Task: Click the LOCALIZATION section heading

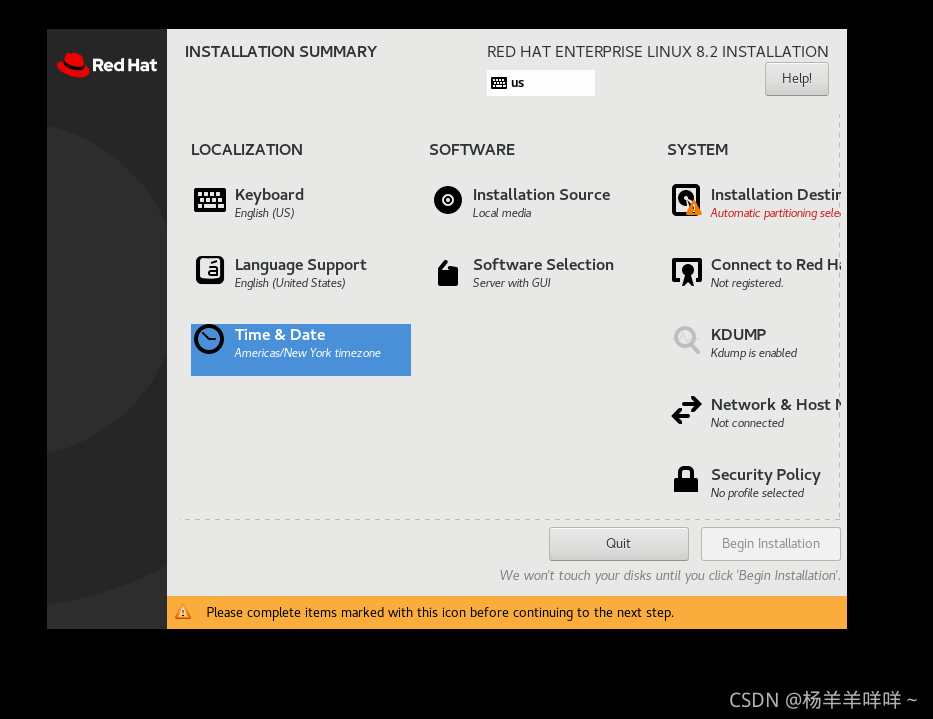Action: pos(246,149)
